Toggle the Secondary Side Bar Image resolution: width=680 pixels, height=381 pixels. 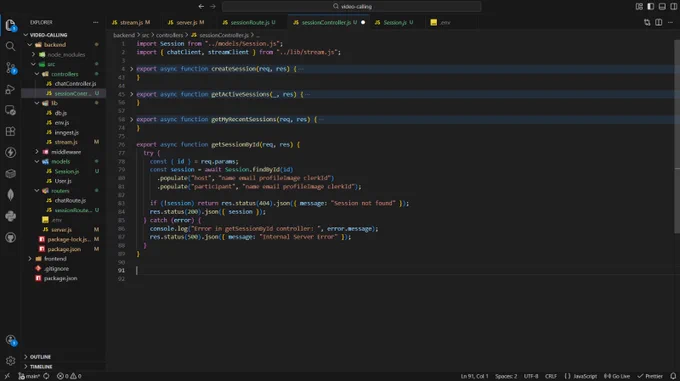pyautogui.click(x=673, y=7)
